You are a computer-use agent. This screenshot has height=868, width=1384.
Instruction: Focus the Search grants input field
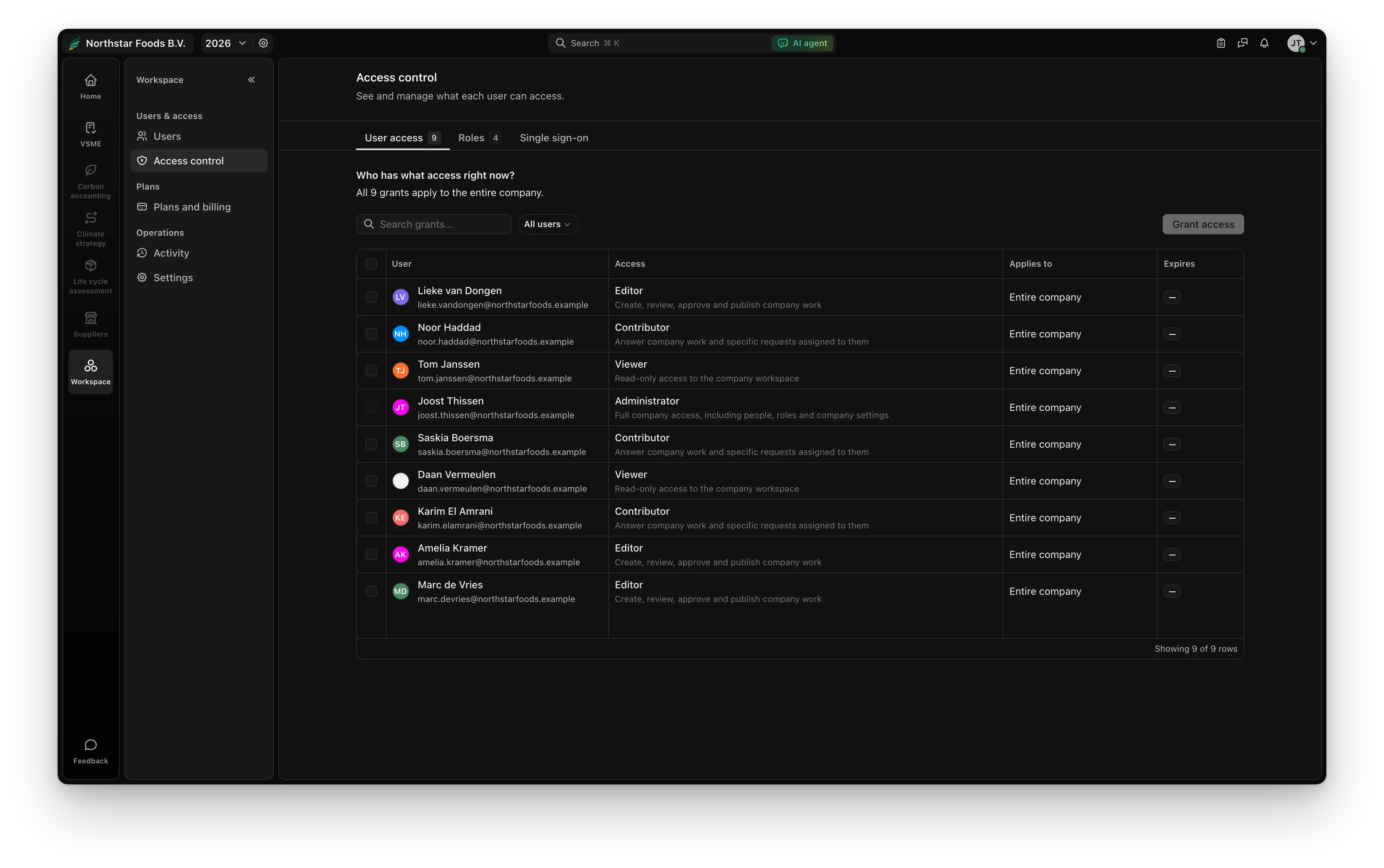(434, 225)
